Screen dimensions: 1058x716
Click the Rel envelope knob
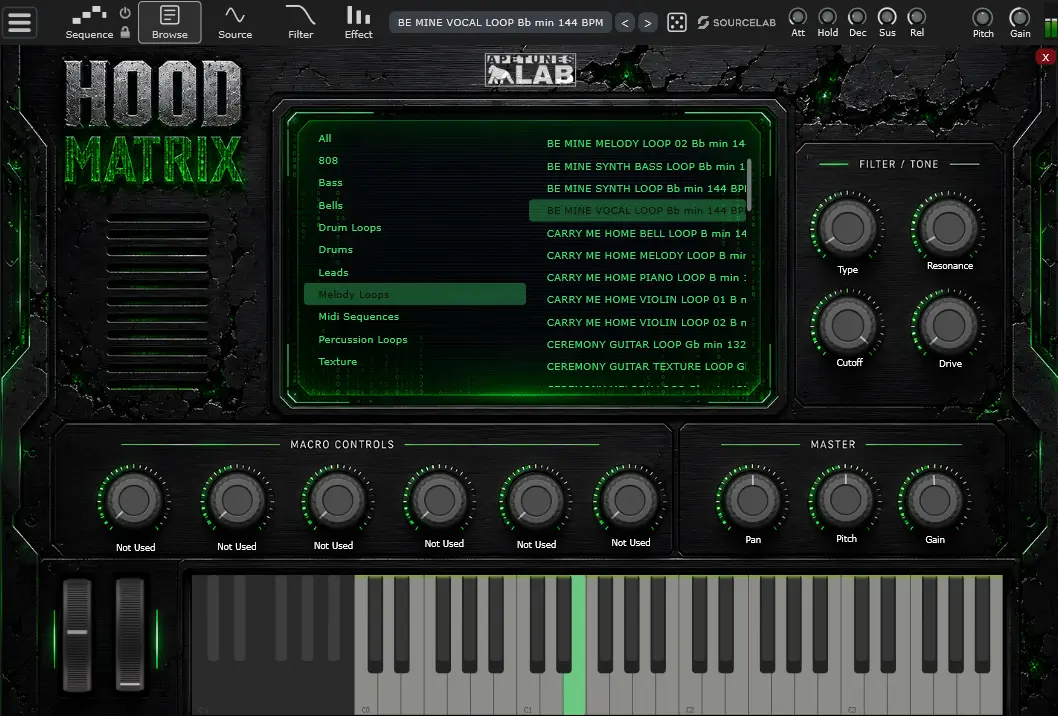(x=916, y=16)
